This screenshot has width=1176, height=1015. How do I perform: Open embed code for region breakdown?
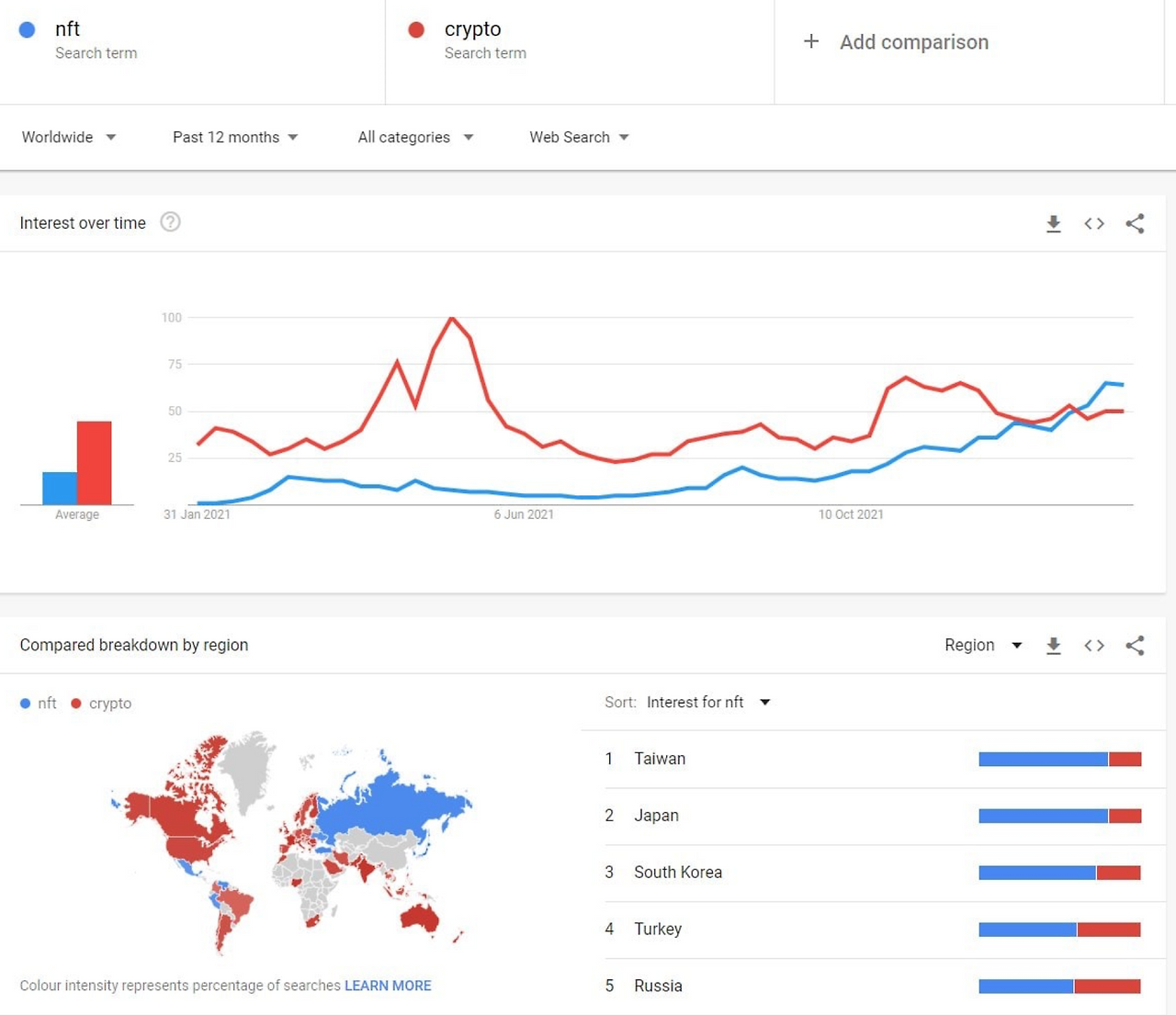point(1094,646)
